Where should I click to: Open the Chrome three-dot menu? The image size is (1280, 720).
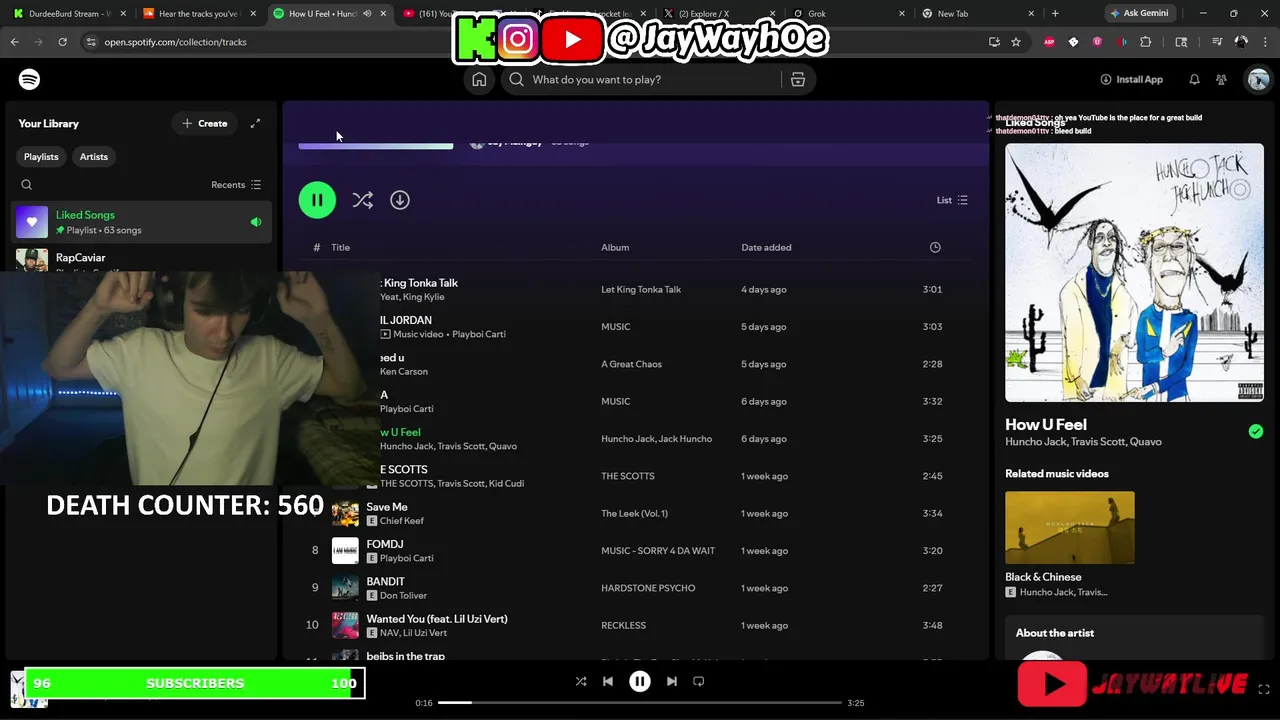[1264, 42]
